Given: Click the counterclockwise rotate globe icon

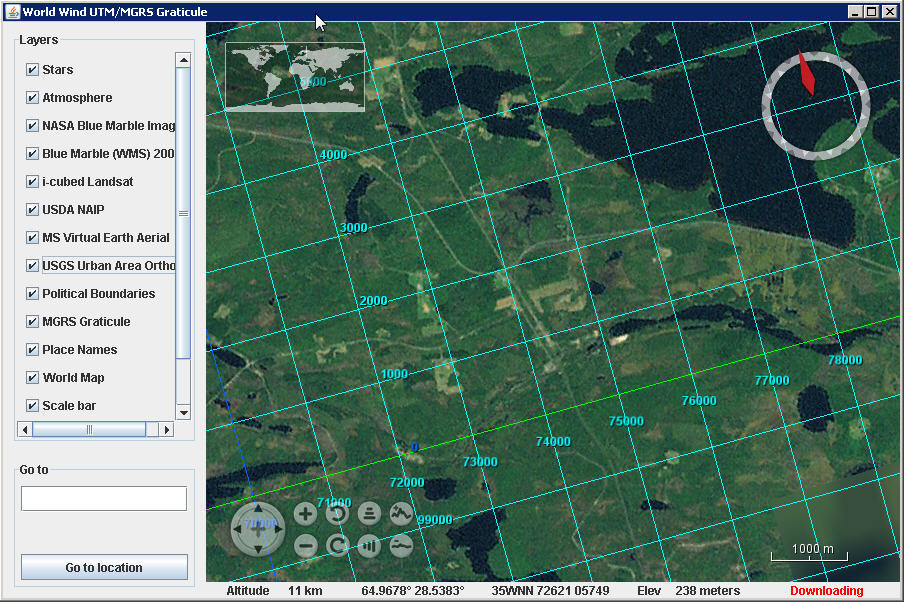Looking at the screenshot, I should pyautogui.click(x=337, y=513).
